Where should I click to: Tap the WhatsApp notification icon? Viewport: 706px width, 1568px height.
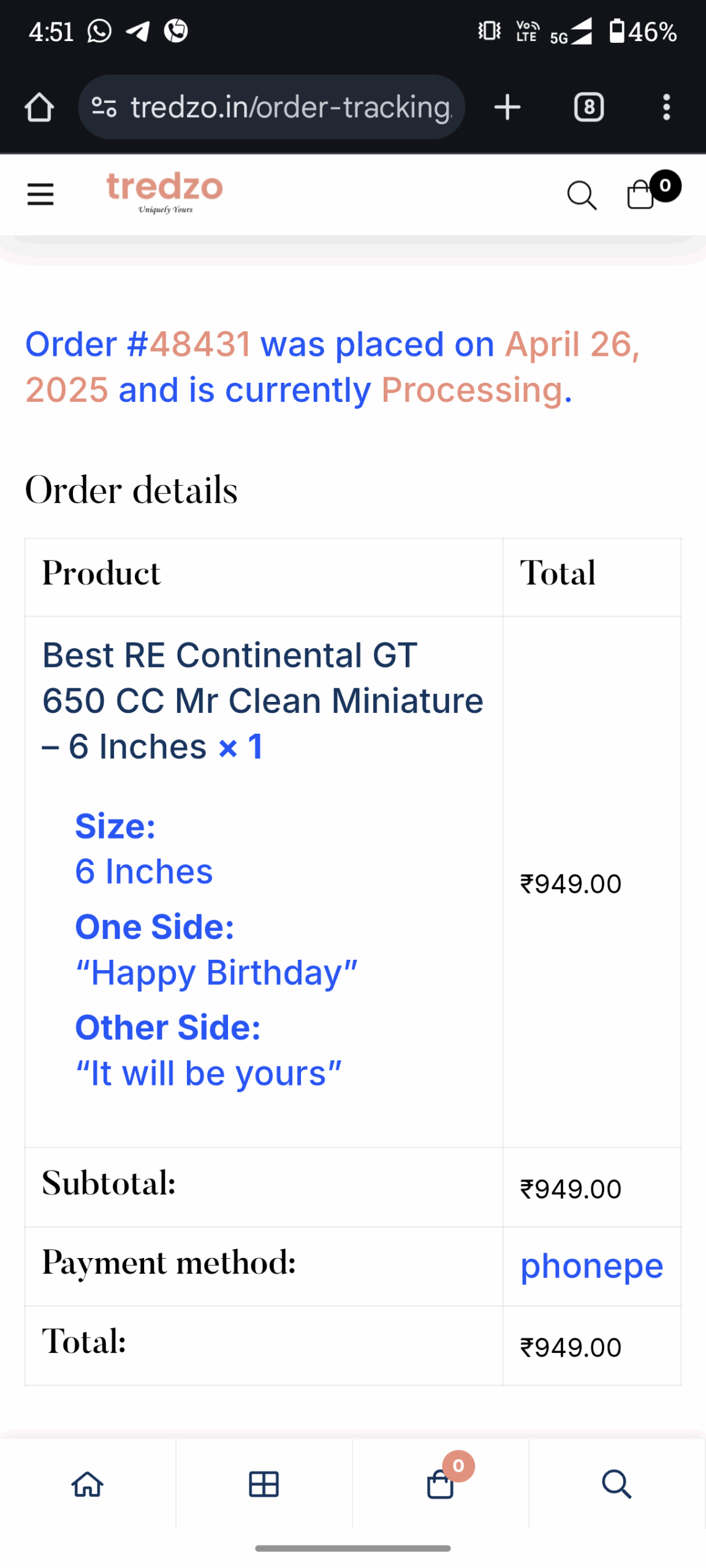click(99, 31)
